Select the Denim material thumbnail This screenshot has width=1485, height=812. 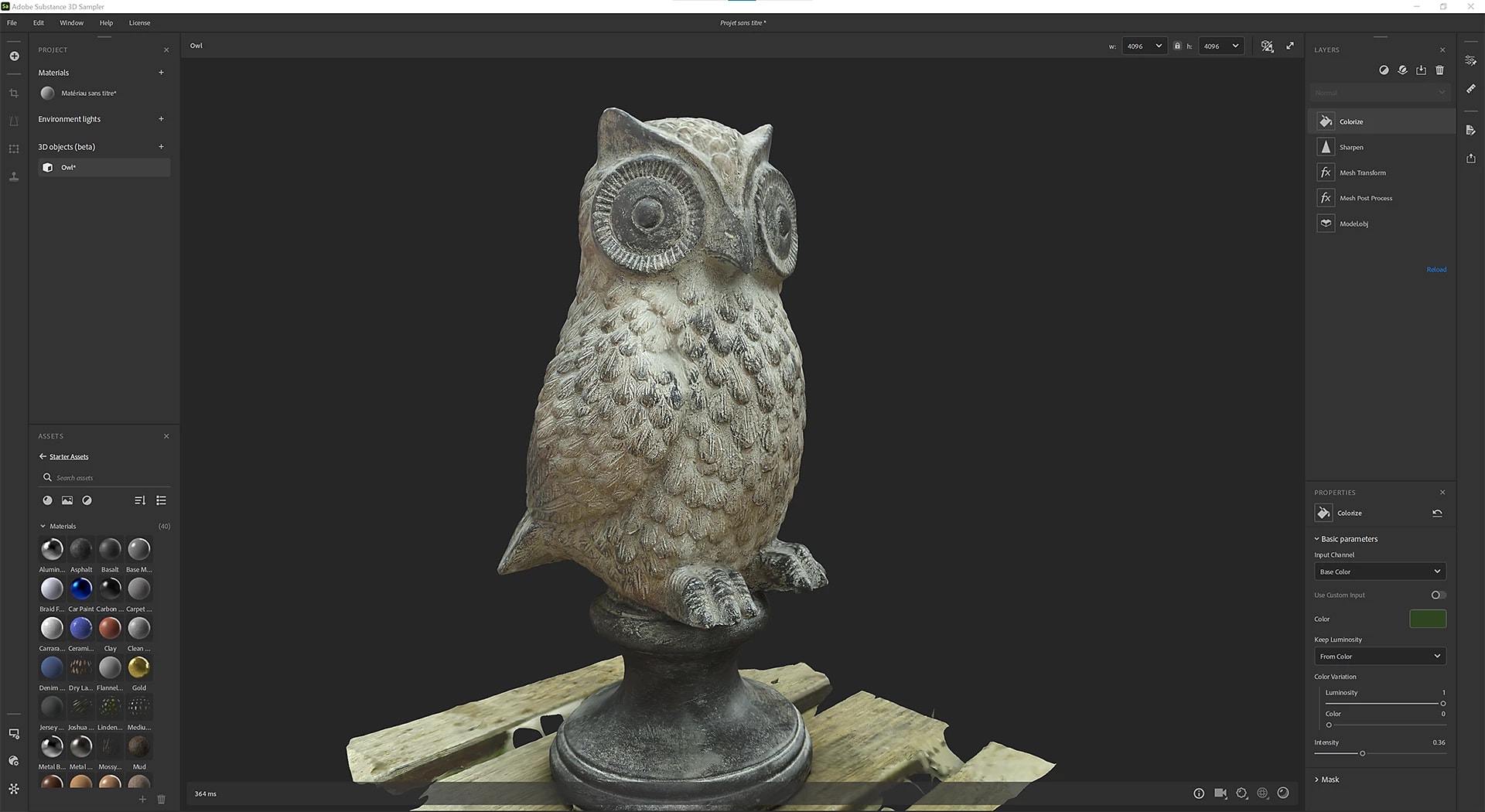click(x=52, y=667)
